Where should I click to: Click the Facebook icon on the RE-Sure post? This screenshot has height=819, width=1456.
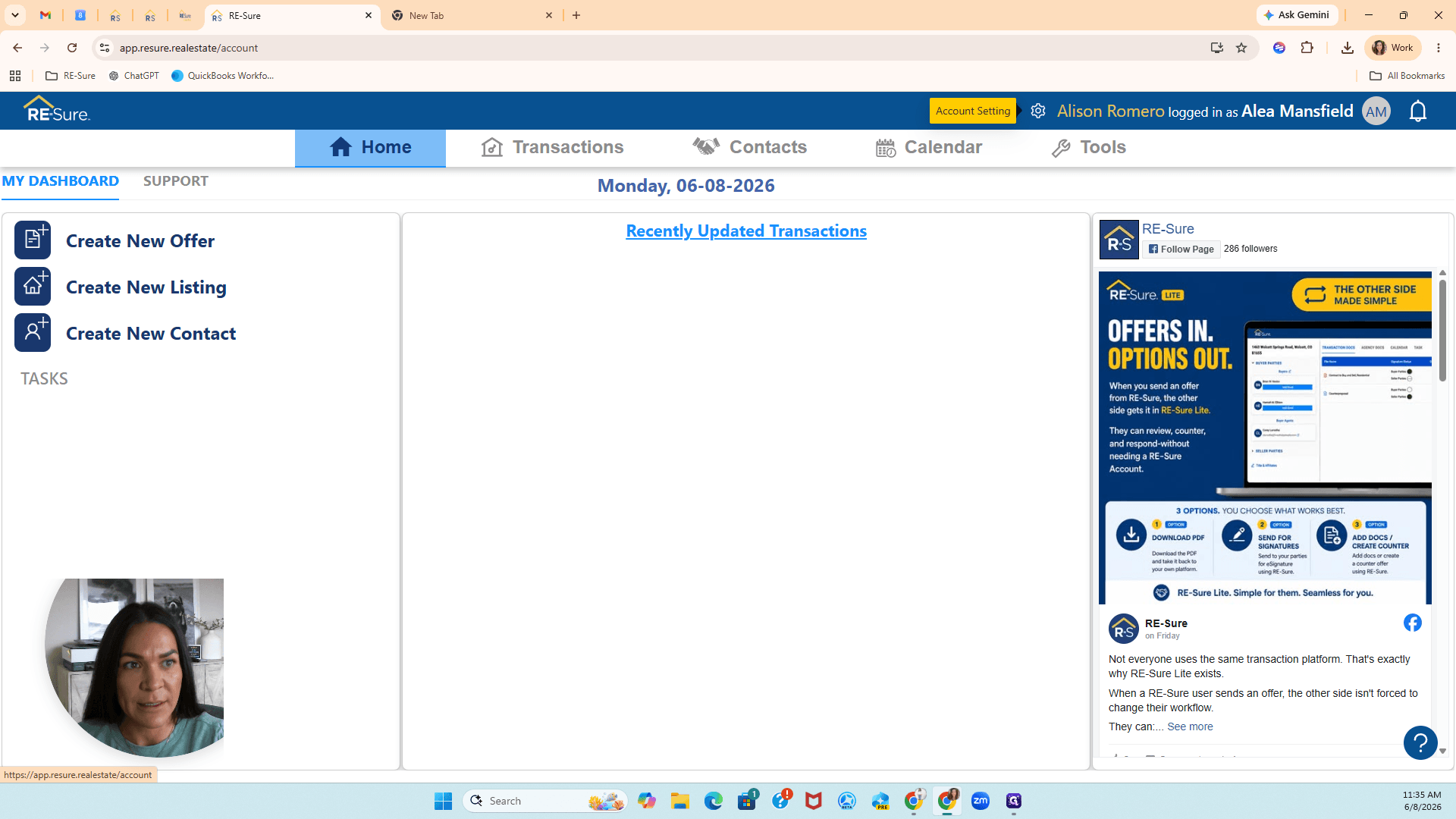(1412, 623)
